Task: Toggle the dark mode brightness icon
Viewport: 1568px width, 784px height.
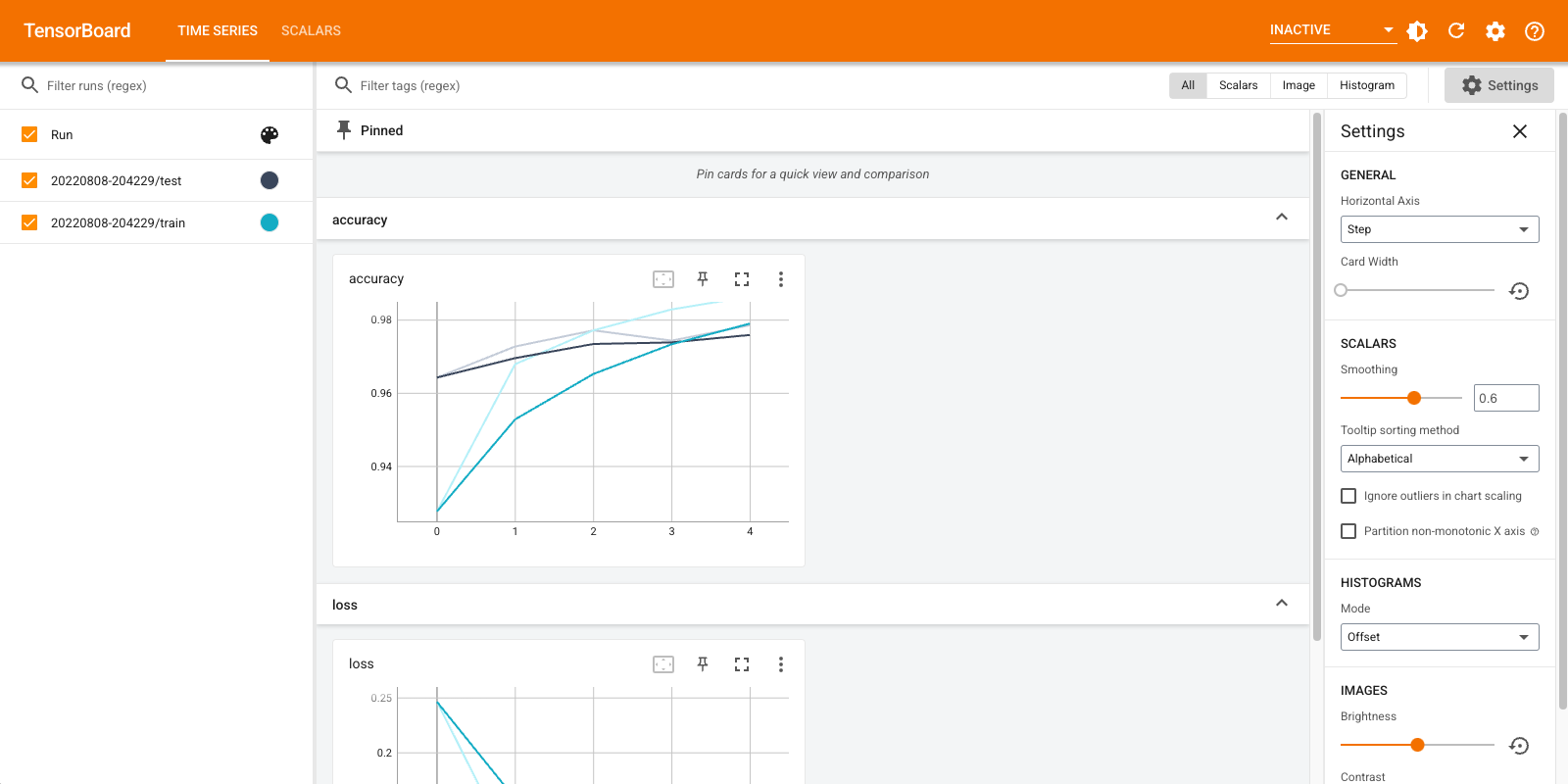Action: click(1417, 31)
